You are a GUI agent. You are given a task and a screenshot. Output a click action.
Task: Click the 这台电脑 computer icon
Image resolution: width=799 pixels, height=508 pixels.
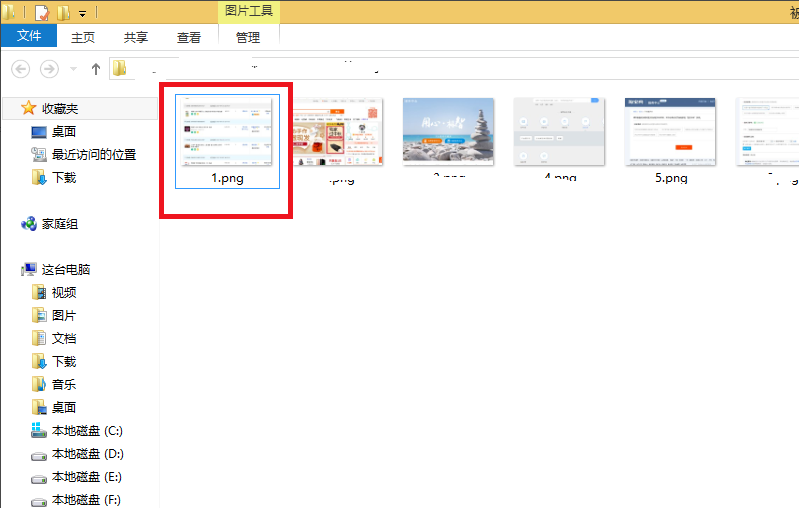(29, 270)
